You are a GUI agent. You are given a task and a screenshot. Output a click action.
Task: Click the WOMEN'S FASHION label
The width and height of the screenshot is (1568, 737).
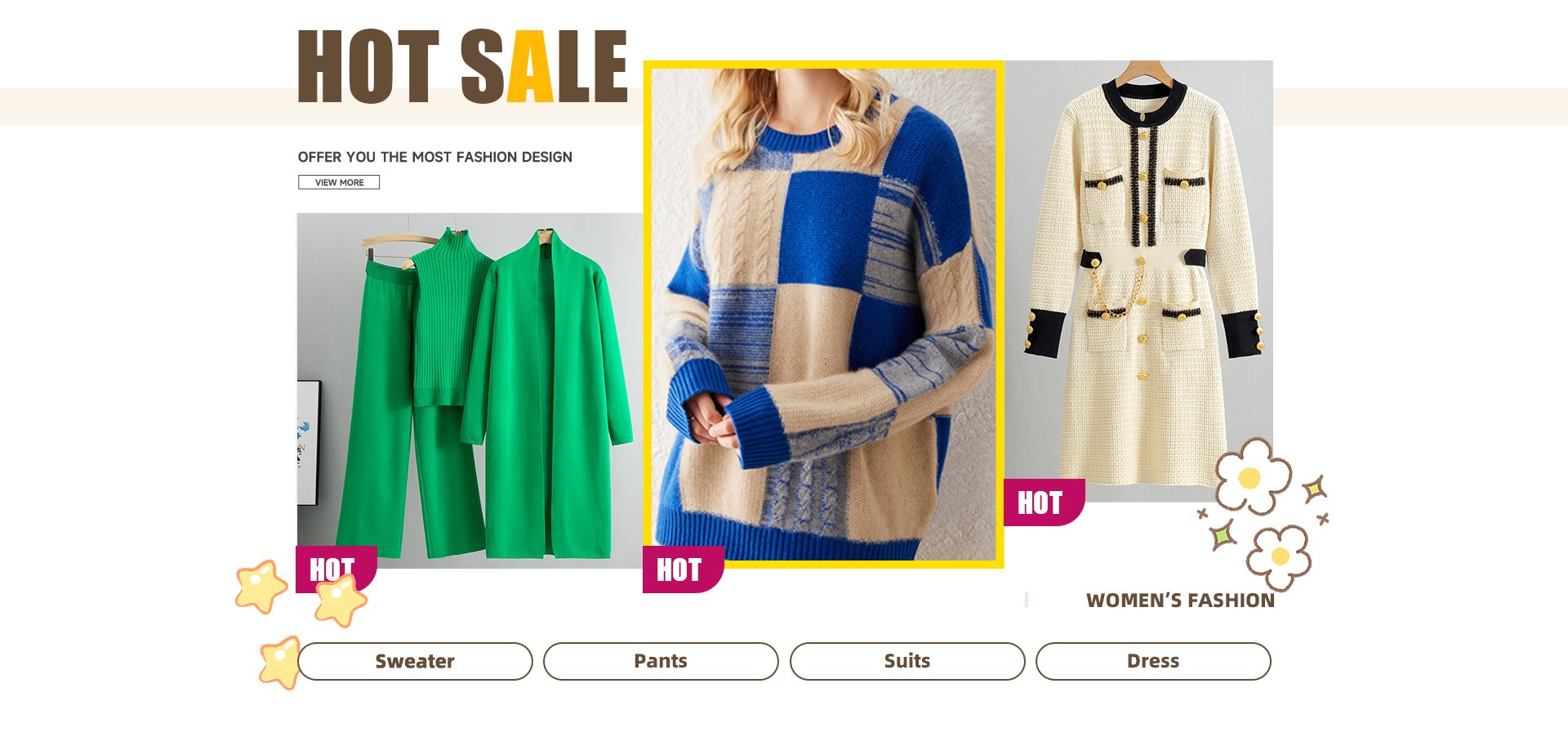point(1180,601)
